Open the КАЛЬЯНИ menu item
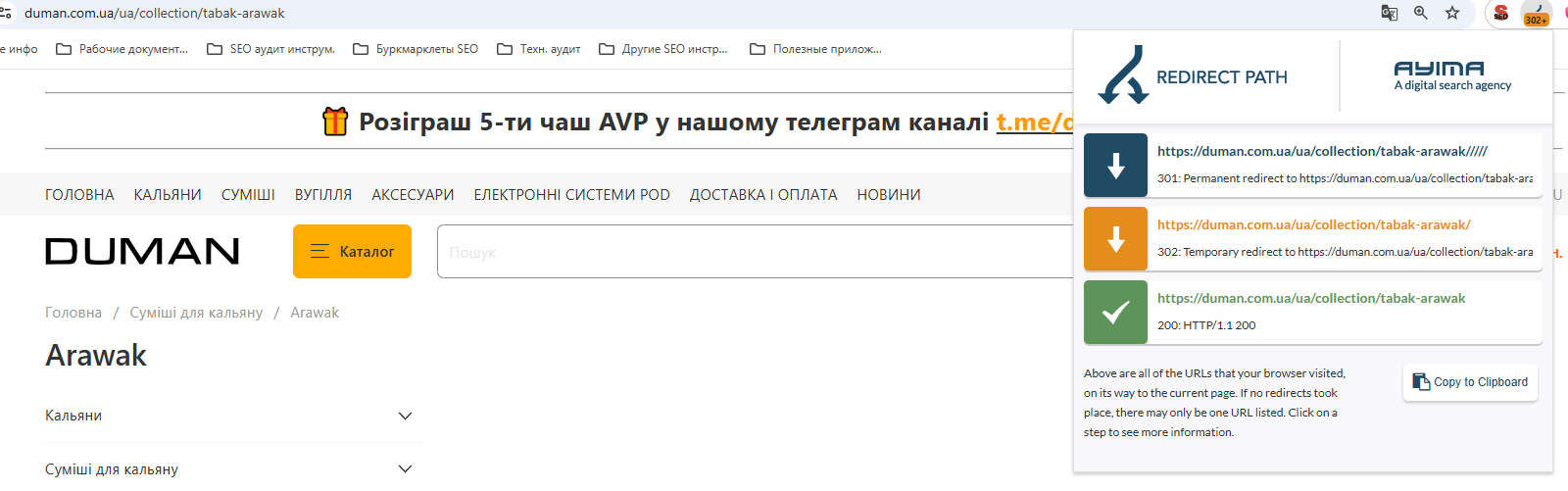 pyautogui.click(x=168, y=195)
